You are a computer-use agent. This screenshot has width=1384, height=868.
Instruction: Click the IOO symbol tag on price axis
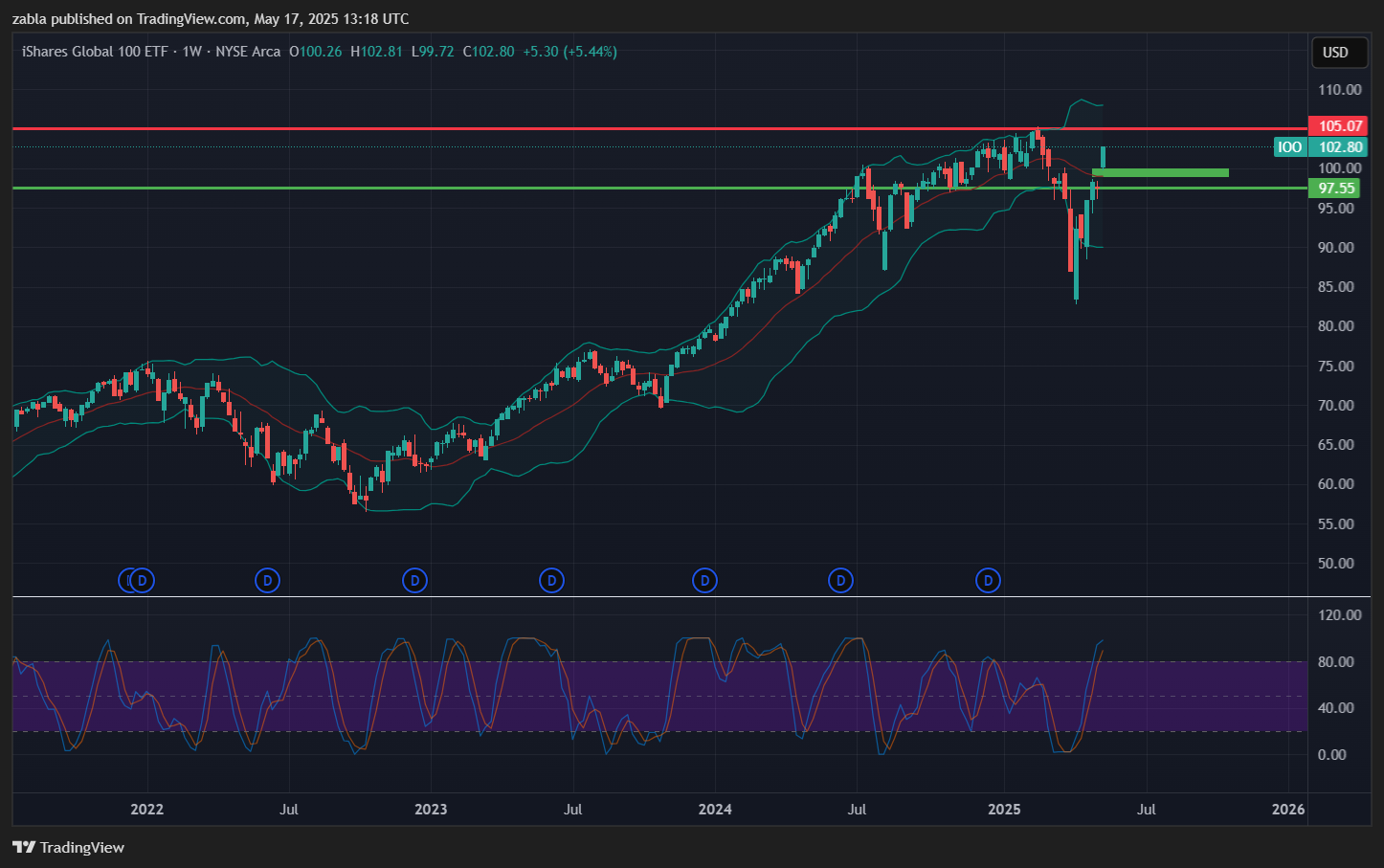[1290, 147]
